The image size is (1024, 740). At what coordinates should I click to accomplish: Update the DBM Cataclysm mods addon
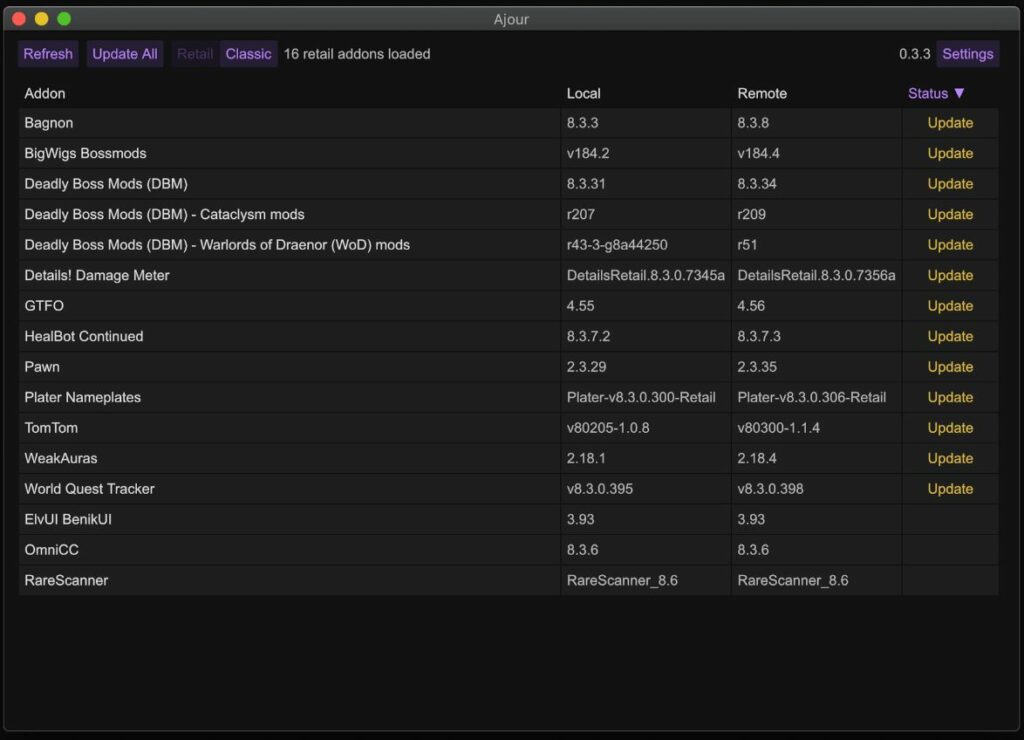pyautogui.click(x=950, y=214)
